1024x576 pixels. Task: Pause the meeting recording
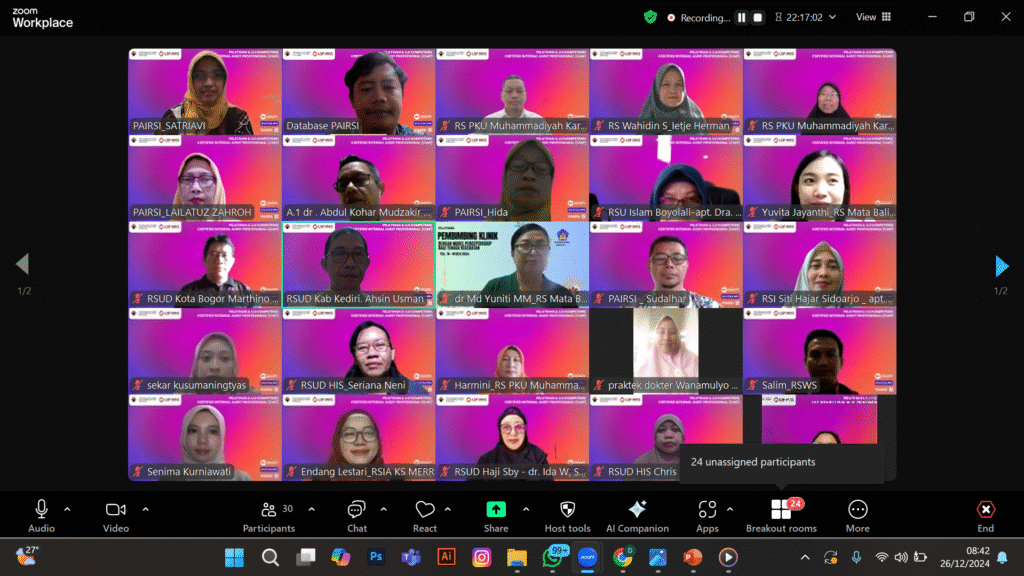742,17
